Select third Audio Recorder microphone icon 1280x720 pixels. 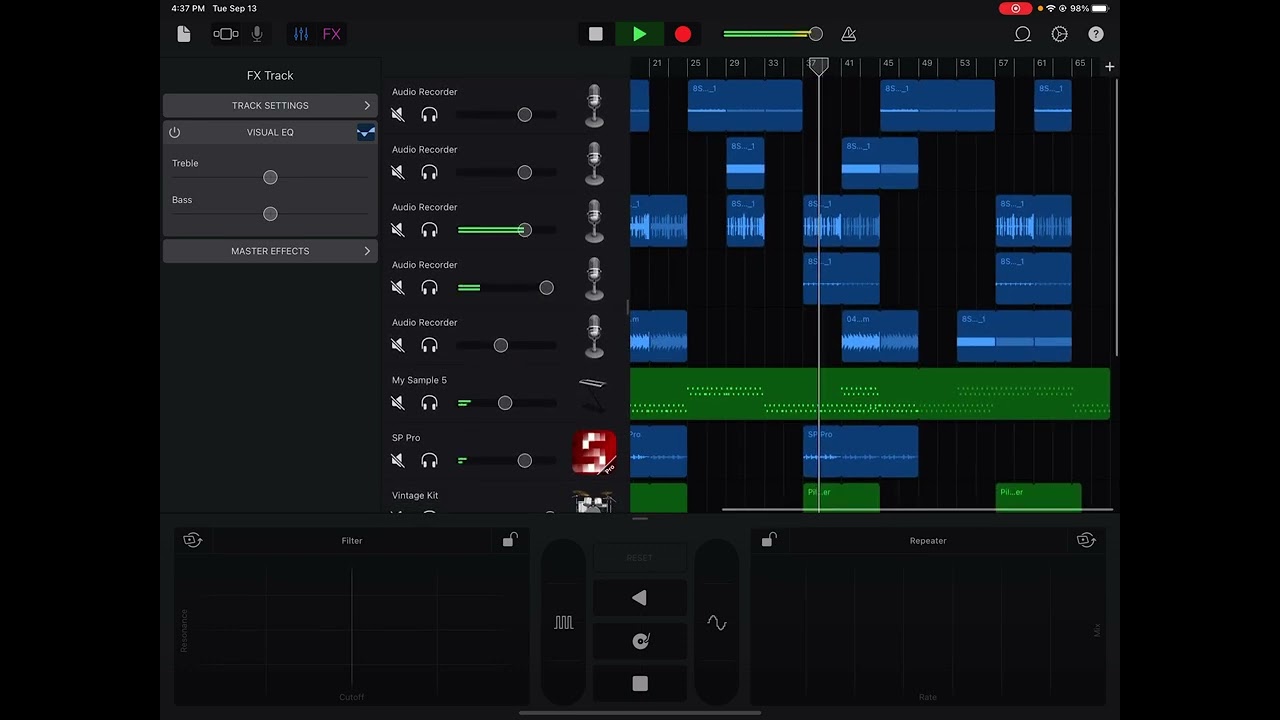595,221
